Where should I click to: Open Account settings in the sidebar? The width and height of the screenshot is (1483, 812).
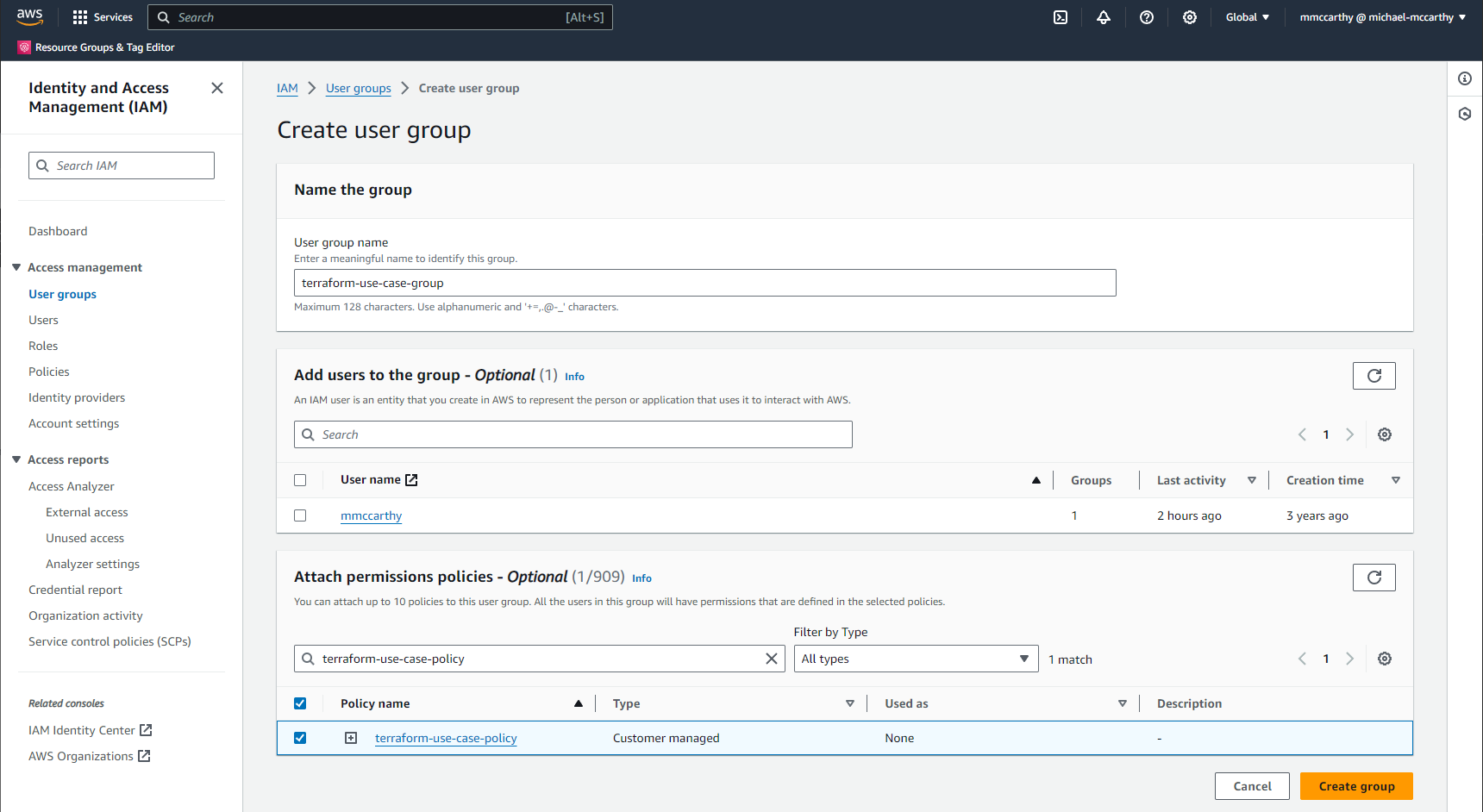pyautogui.click(x=74, y=423)
